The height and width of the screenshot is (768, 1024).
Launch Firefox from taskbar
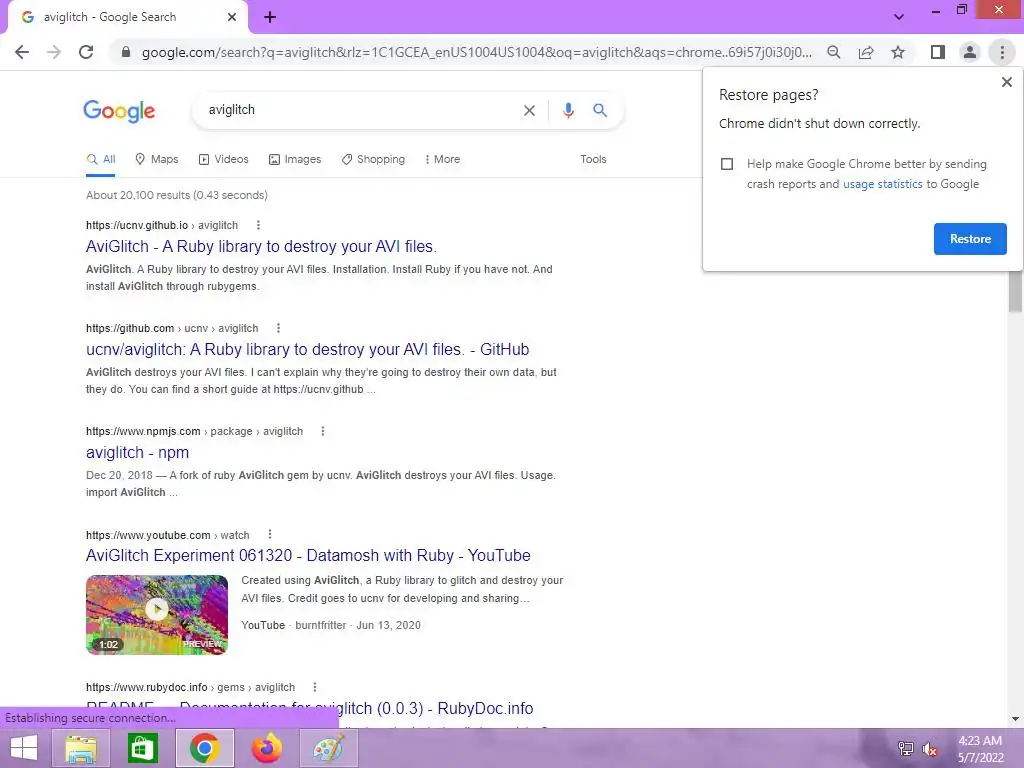pyautogui.click(x=266, y=748)
